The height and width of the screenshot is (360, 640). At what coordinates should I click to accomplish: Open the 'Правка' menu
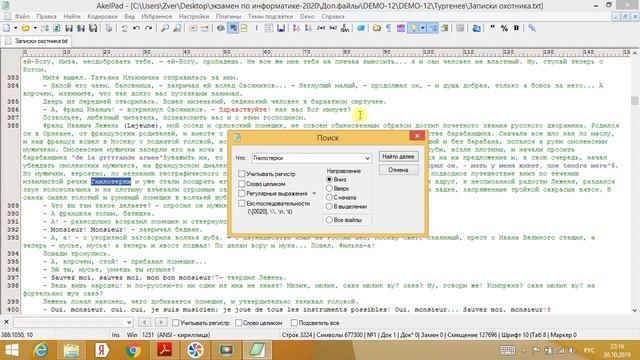tap(46, 16)
